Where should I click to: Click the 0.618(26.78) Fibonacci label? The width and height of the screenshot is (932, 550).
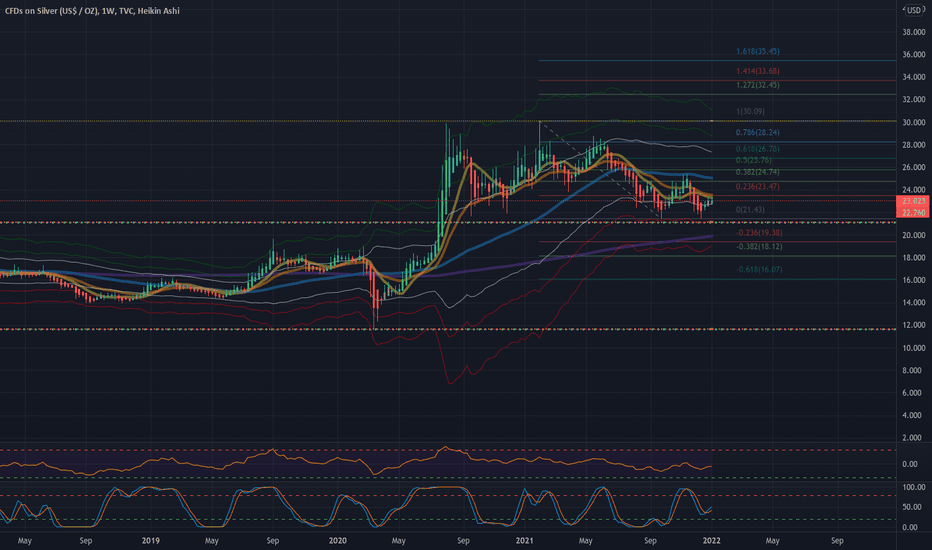pyautogui.click(x=758, y=149)
